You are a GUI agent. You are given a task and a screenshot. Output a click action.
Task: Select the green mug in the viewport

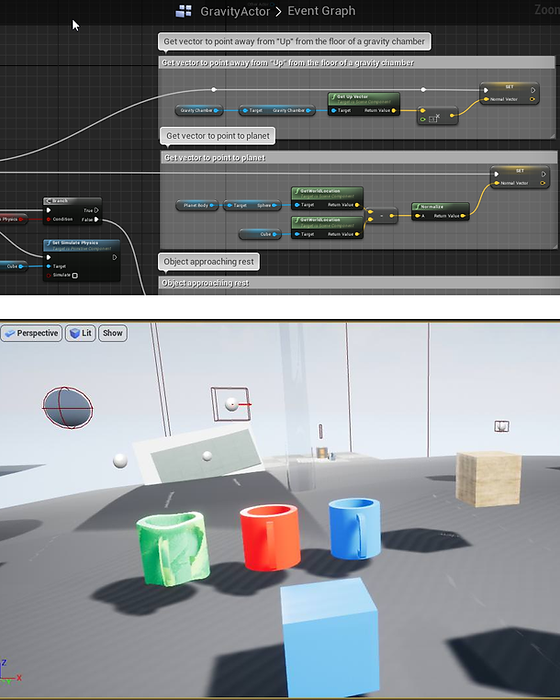point(174,548)
